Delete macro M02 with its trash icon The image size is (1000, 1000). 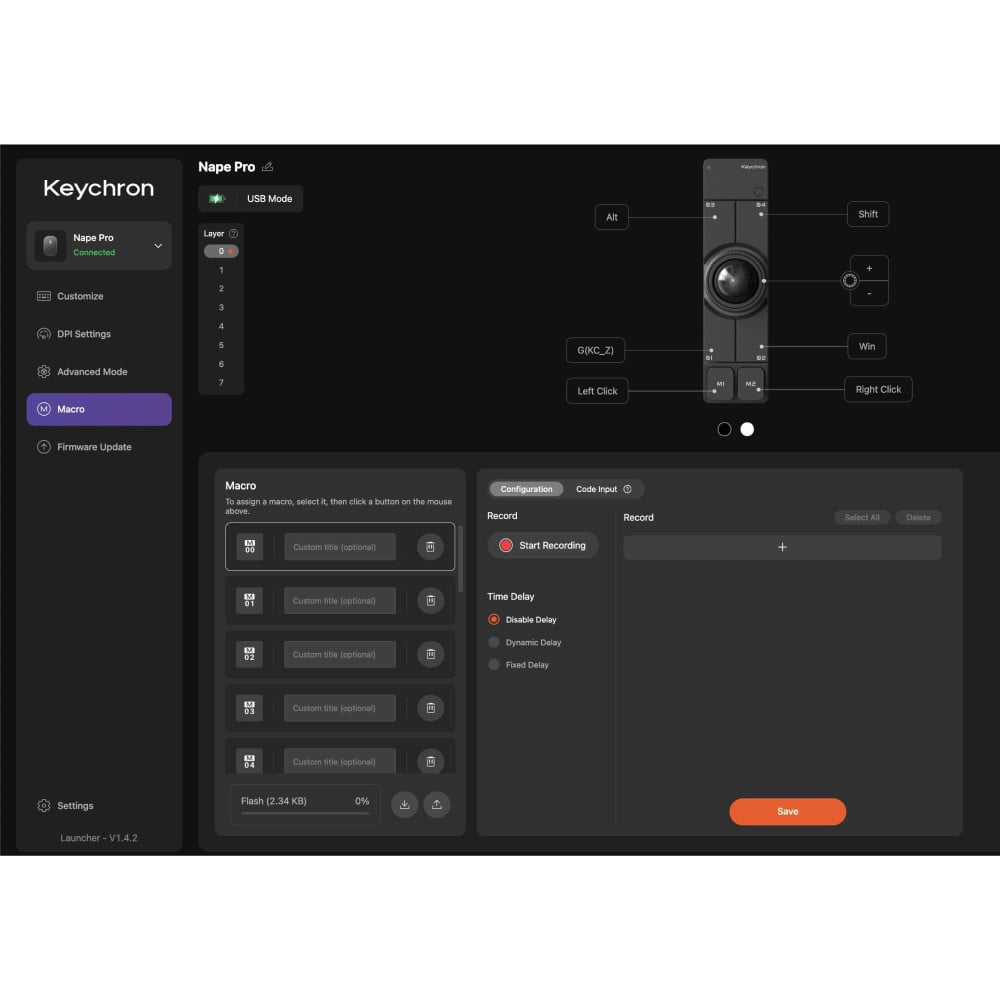pos(430,654)
